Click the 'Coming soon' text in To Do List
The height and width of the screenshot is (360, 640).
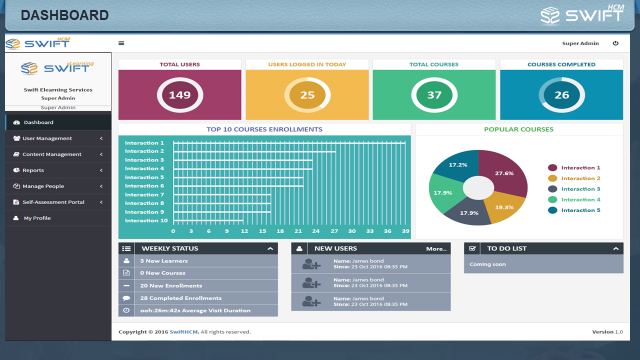487,264
